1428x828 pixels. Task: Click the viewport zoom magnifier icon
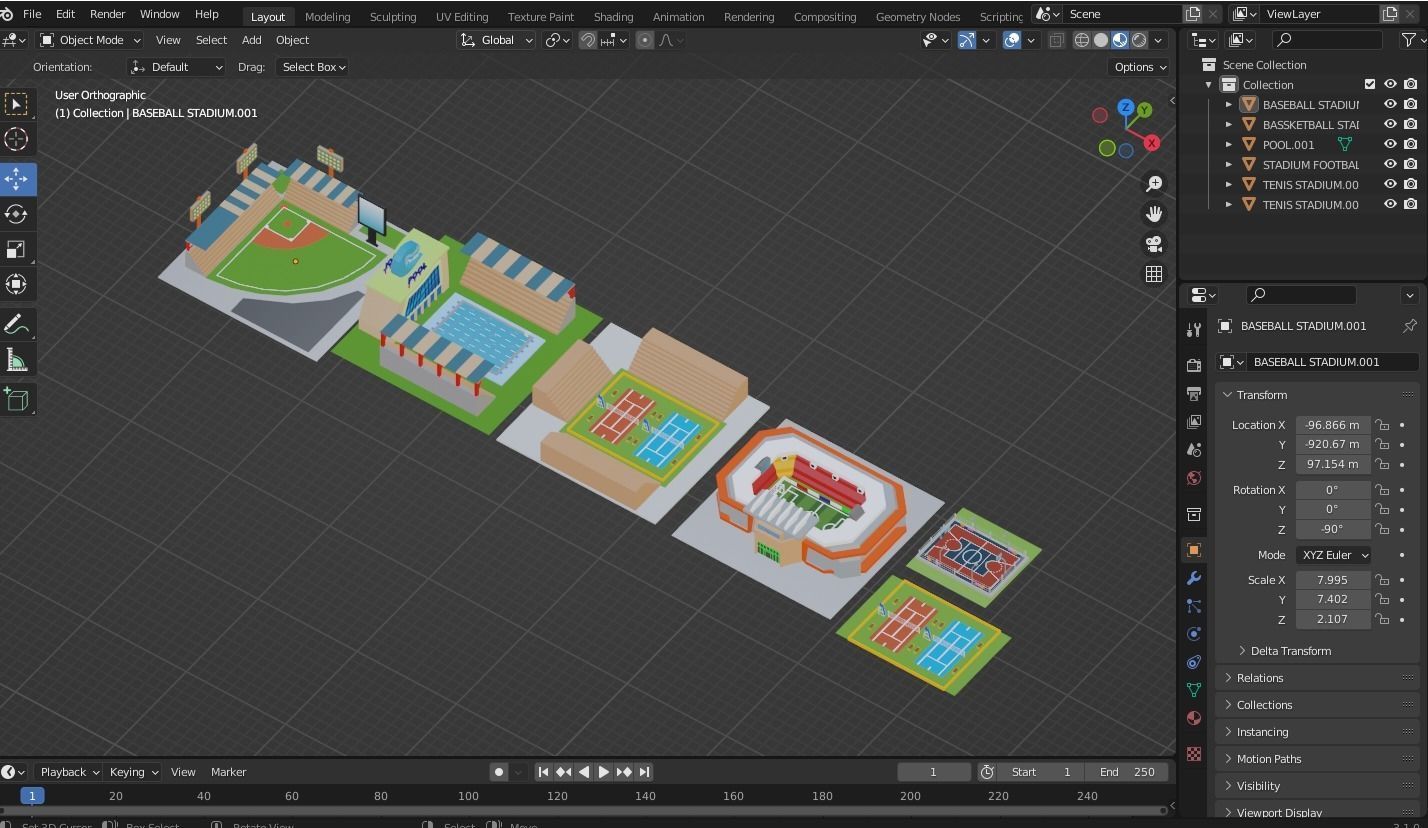click(x=1154, y=184)
